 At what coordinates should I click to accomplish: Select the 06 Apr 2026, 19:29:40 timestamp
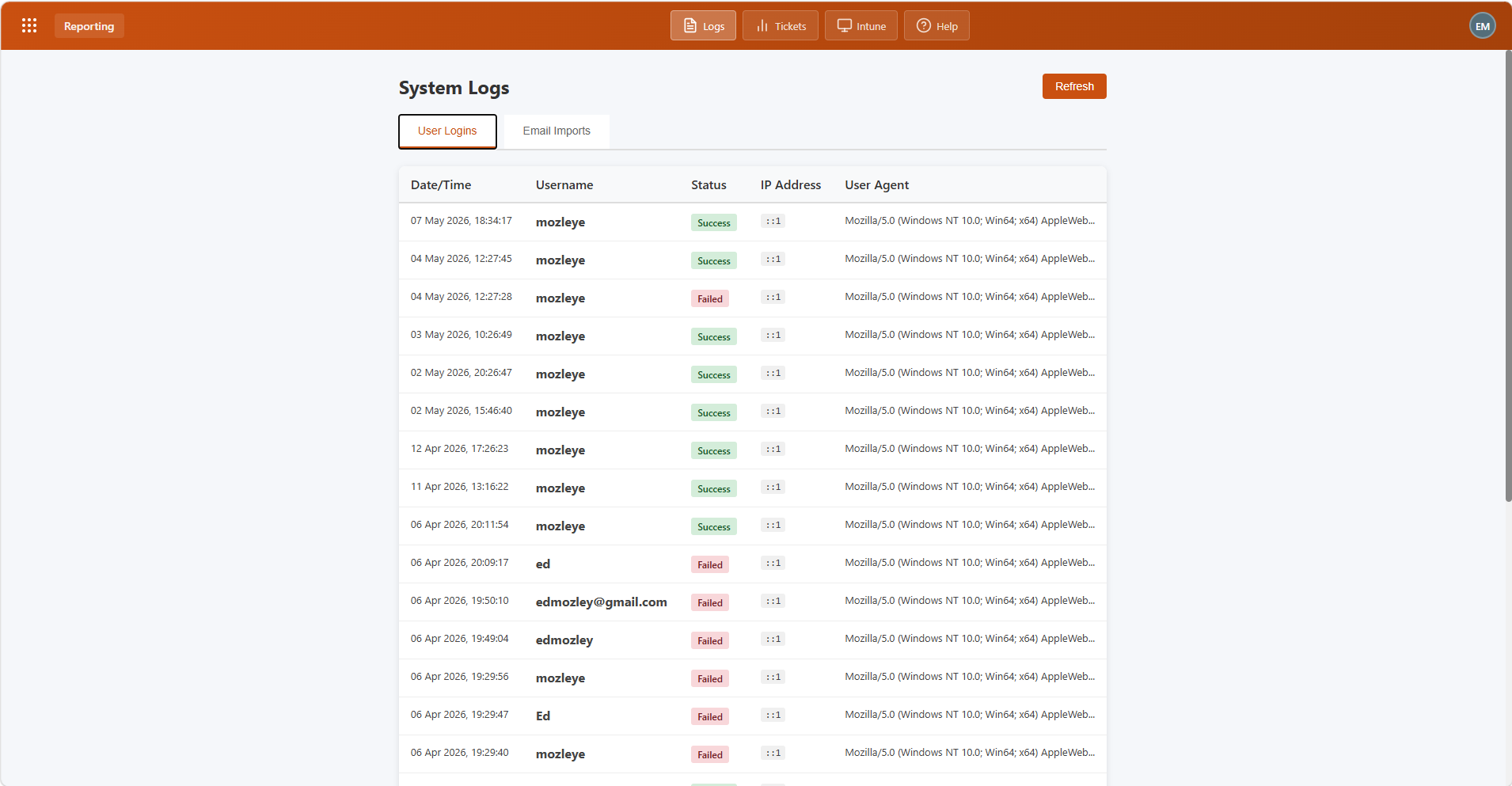coord(460,753)
